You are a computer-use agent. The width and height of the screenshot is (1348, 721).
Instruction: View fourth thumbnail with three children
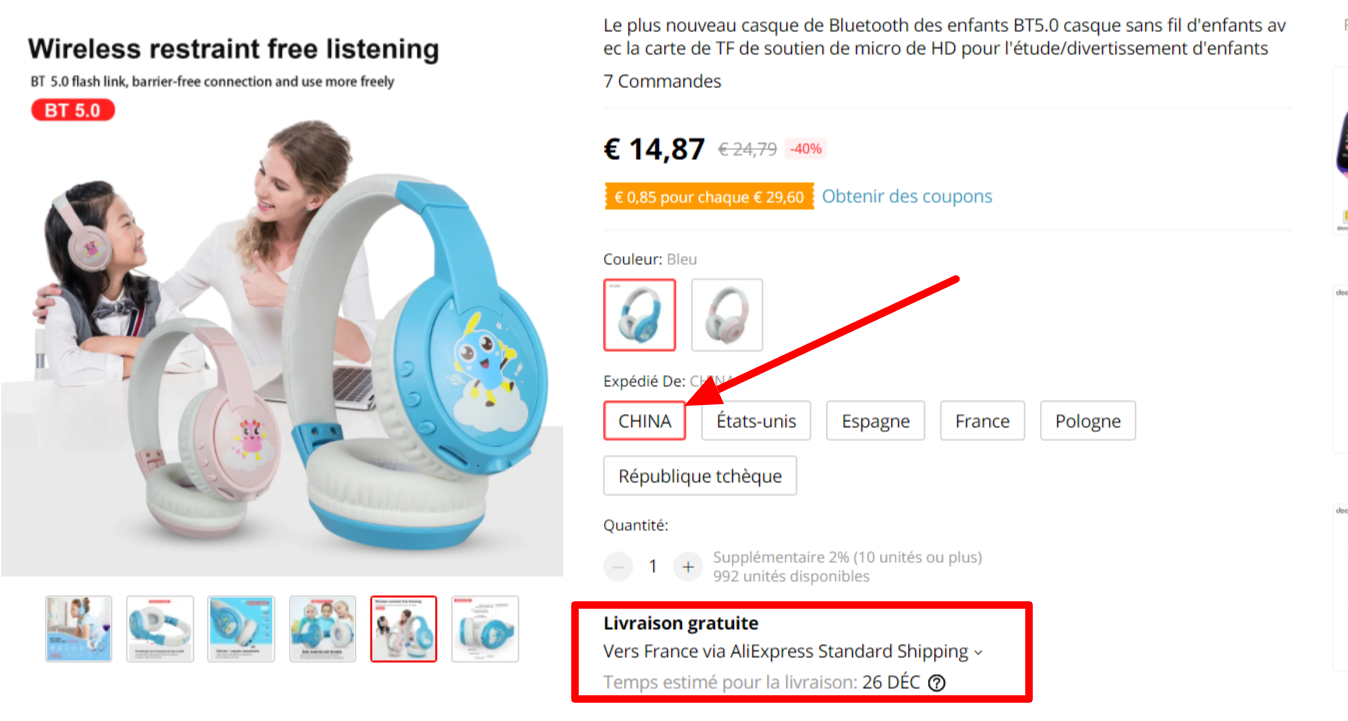click(322, 629)
